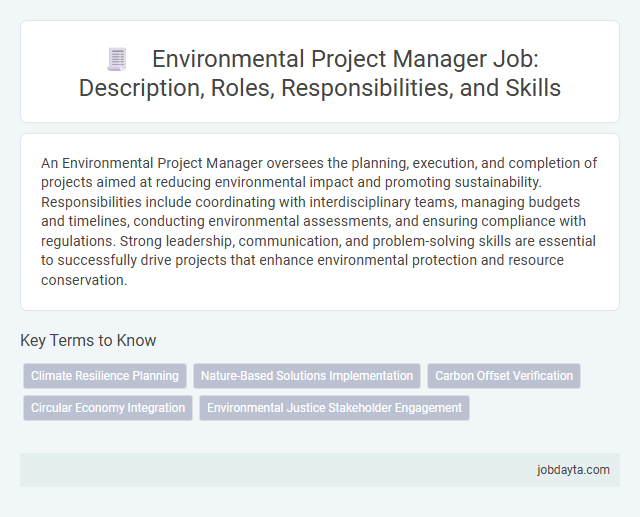Click the Key Terms to Know heading
The height and width of the screenshot is (517, 640).
coord(88,340)
